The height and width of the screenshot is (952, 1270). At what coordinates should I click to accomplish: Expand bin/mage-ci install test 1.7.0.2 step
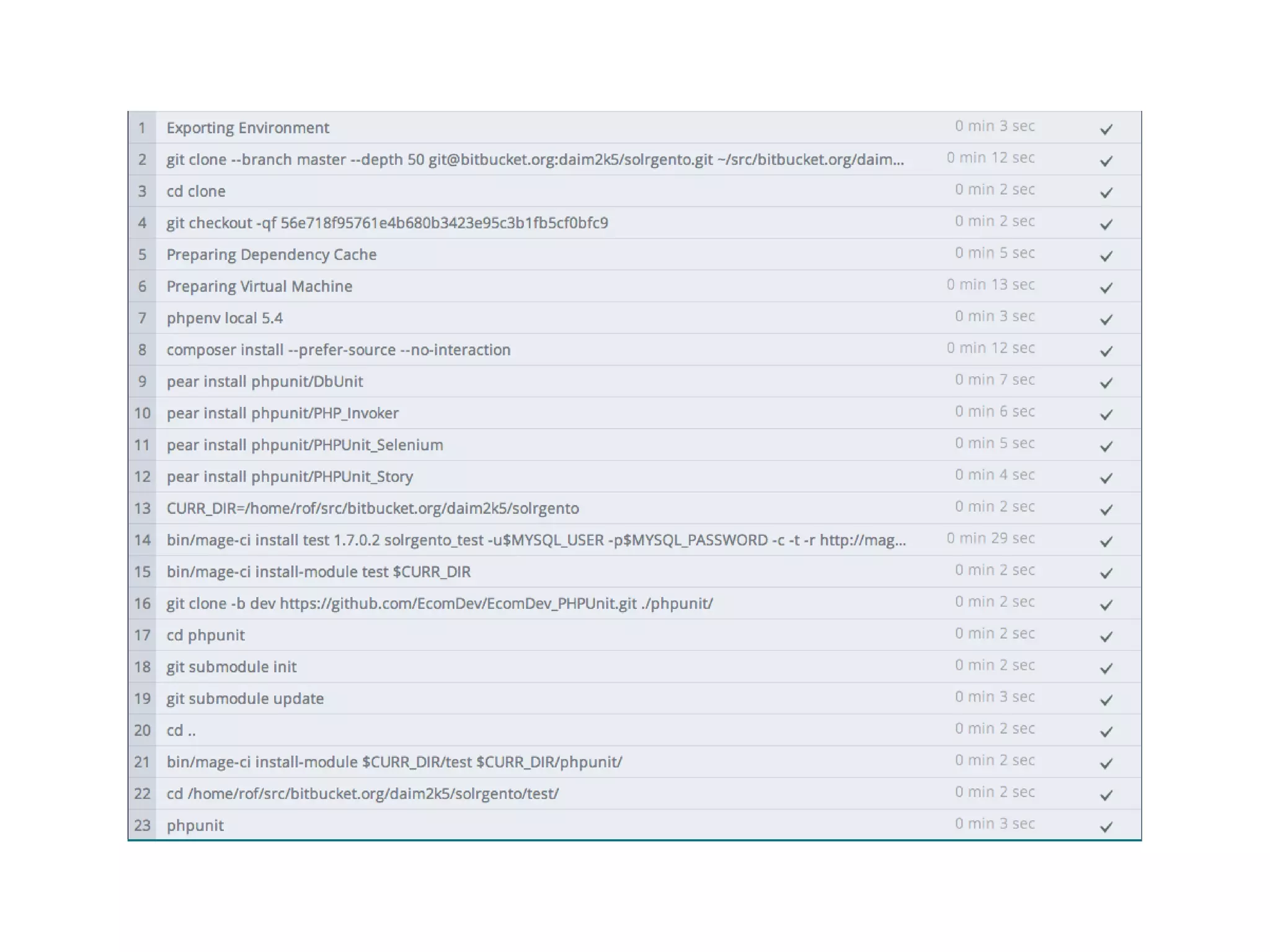tap(536, 540)
